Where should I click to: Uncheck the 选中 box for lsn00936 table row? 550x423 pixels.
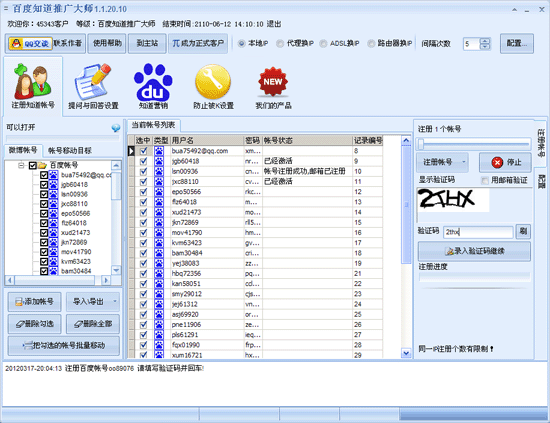(143, 171)
